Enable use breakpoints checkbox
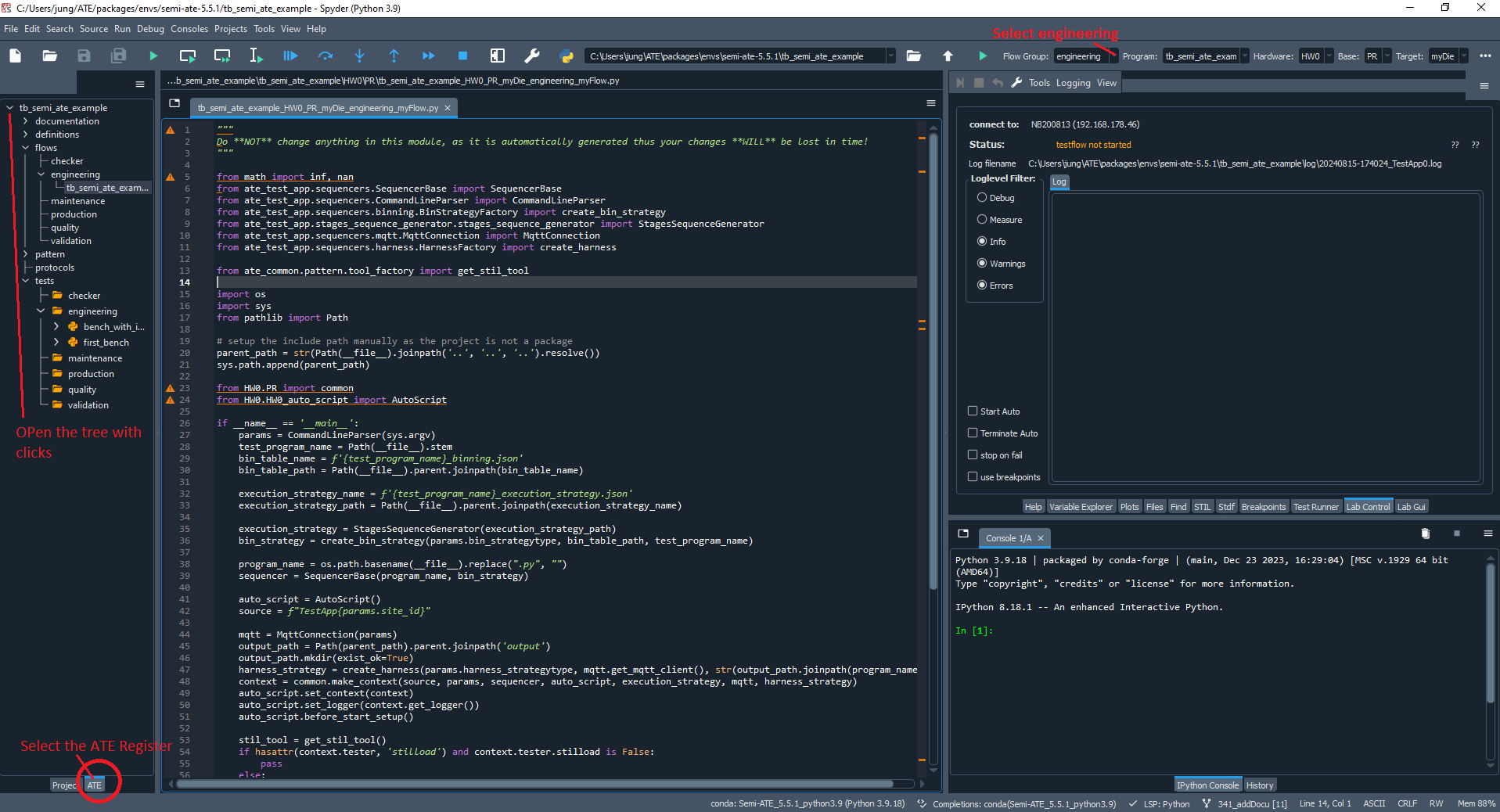The width and height of the screenshot is (1500, 812). [x=973, y=476]
